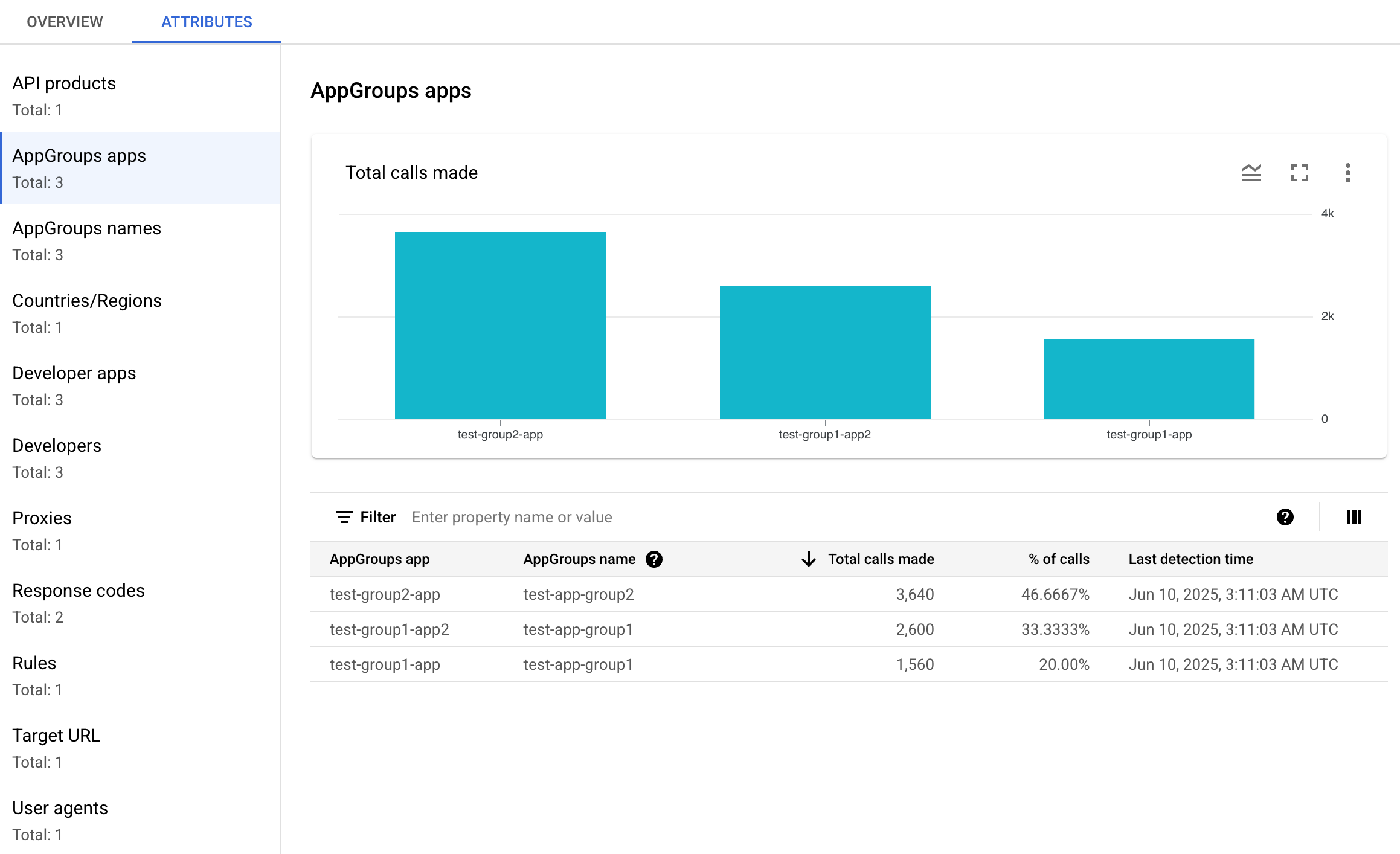This screenshot has height=854, width=1400.
Task: Toggle chart to area view
Action: [x=1251, y=173]
